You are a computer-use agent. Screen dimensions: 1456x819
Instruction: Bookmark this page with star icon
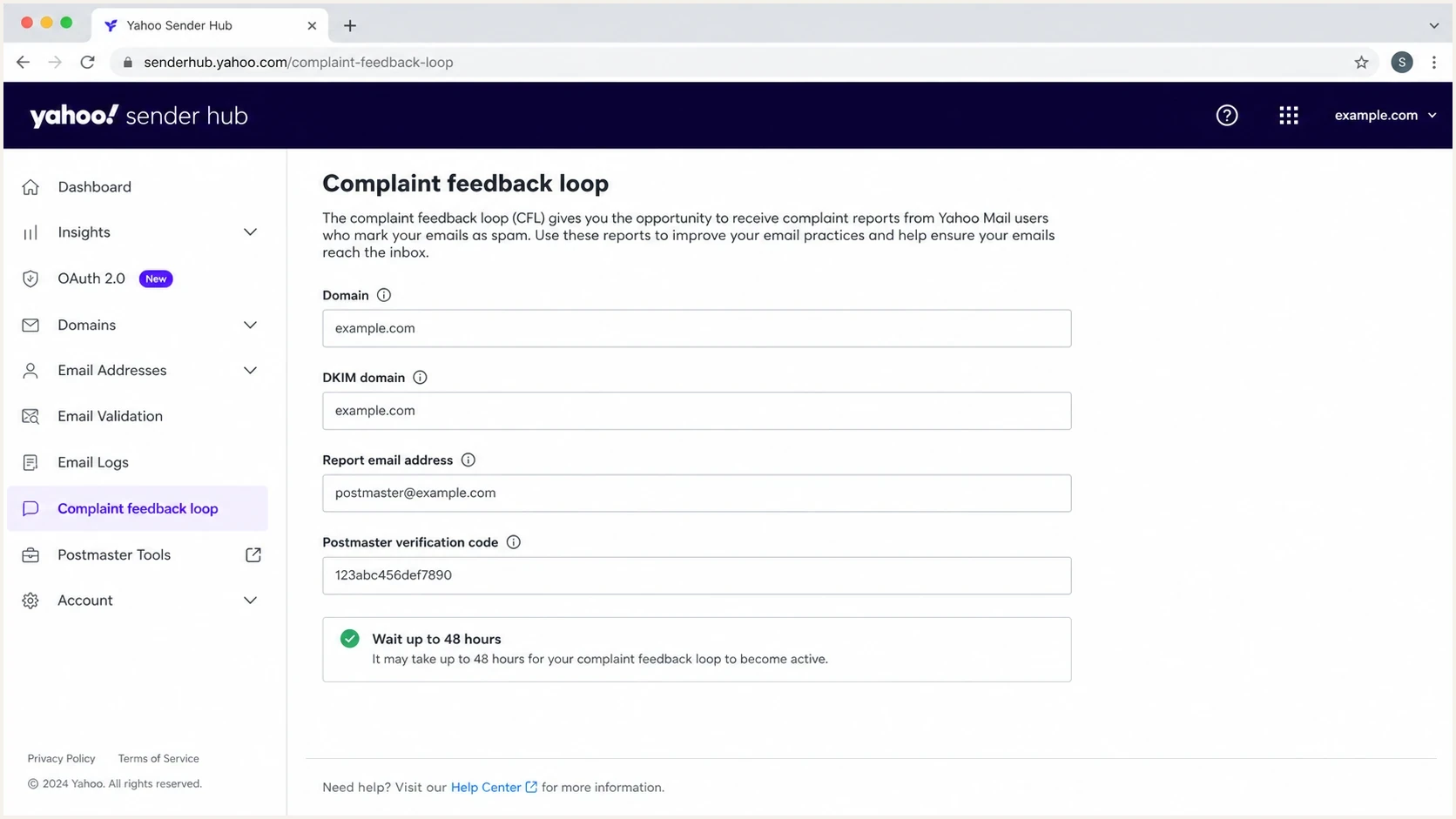pos(1362,62)
